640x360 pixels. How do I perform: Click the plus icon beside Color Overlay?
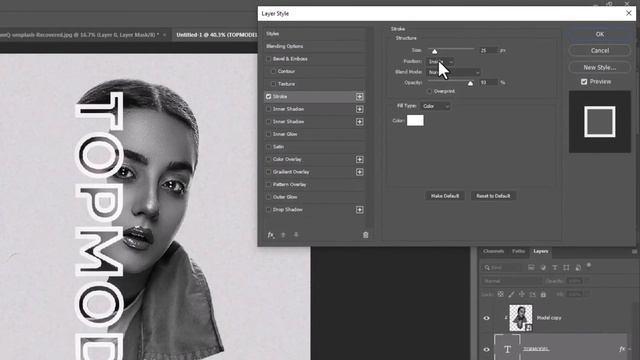[x=359, y=160]
